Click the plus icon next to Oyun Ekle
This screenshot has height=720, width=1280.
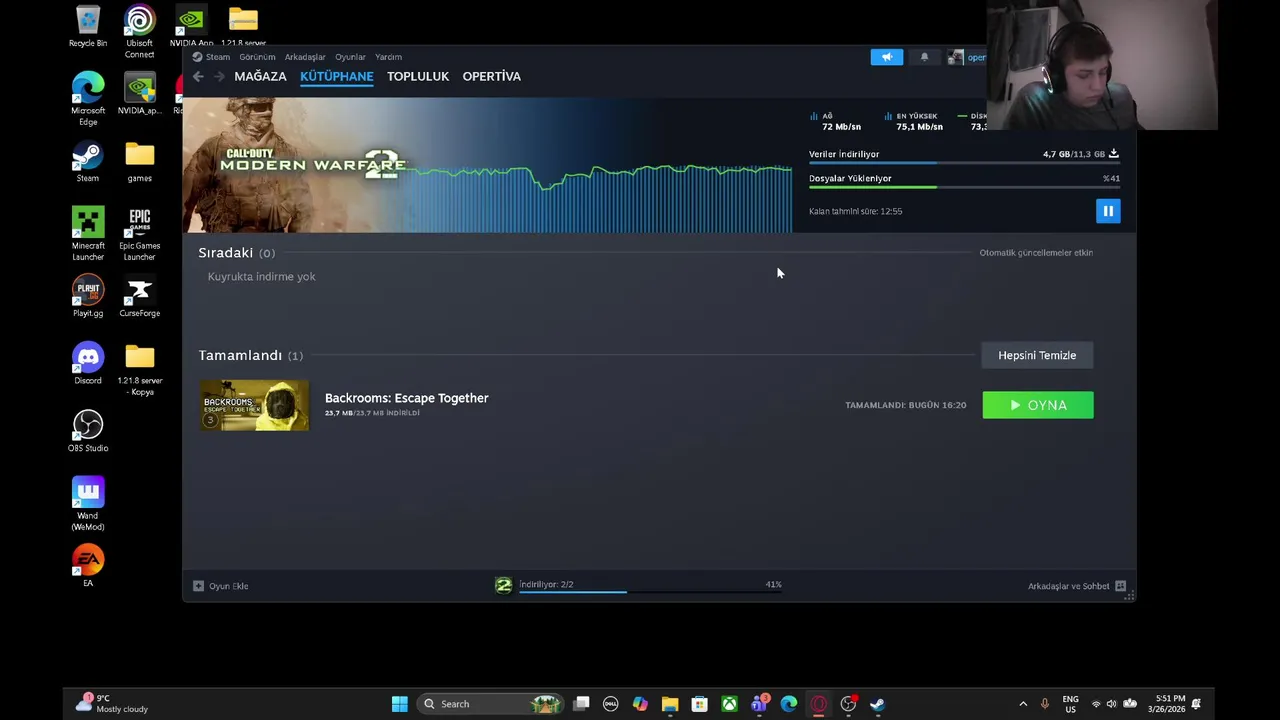click(198, 586)
